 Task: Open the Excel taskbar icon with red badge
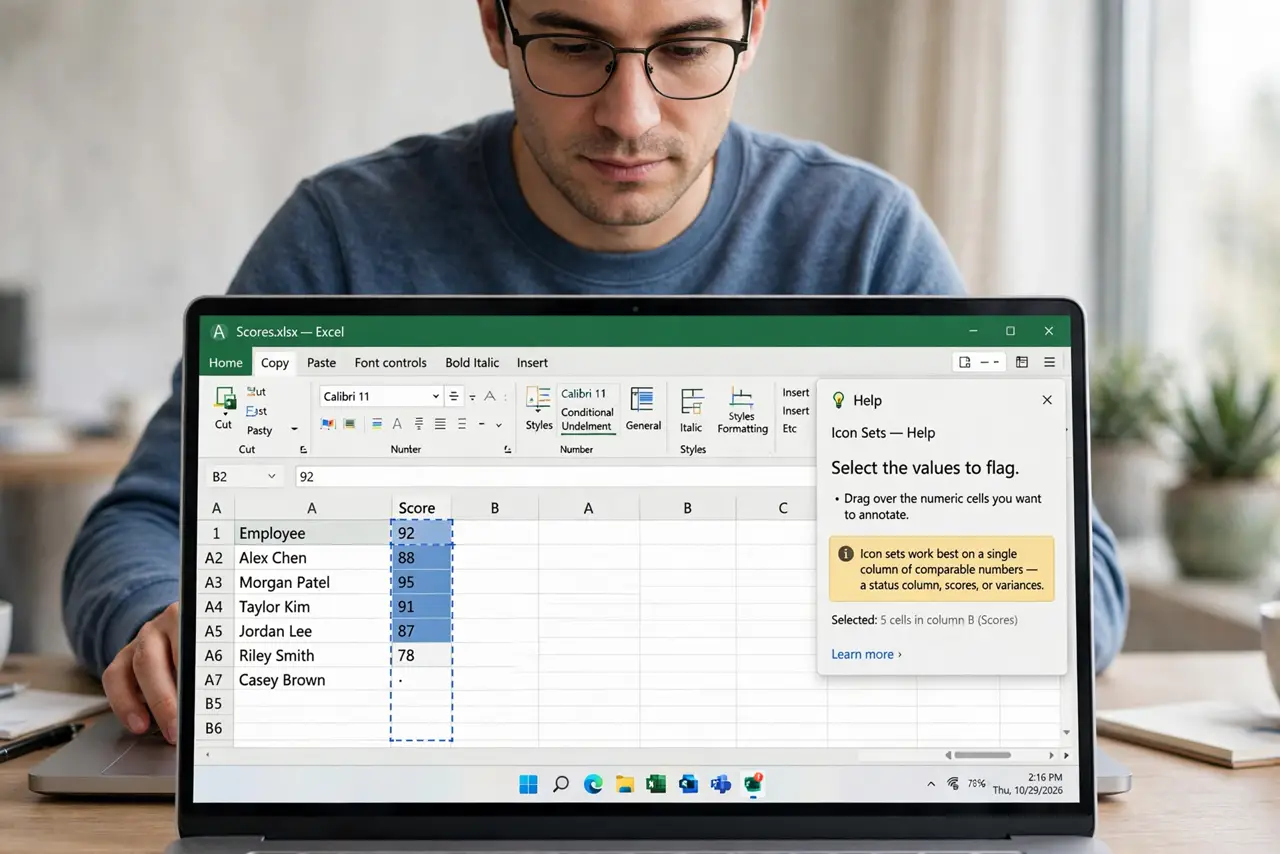pyautogui.click(x=753, y=784)
